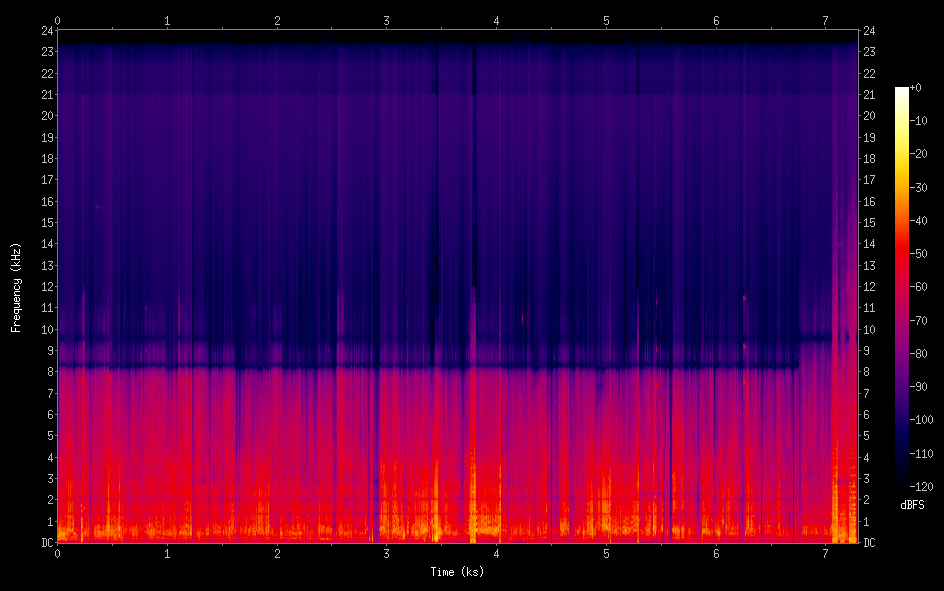944x591 pixels.
Task: Click the DC label on the right frequency axis
Action: 869,543
